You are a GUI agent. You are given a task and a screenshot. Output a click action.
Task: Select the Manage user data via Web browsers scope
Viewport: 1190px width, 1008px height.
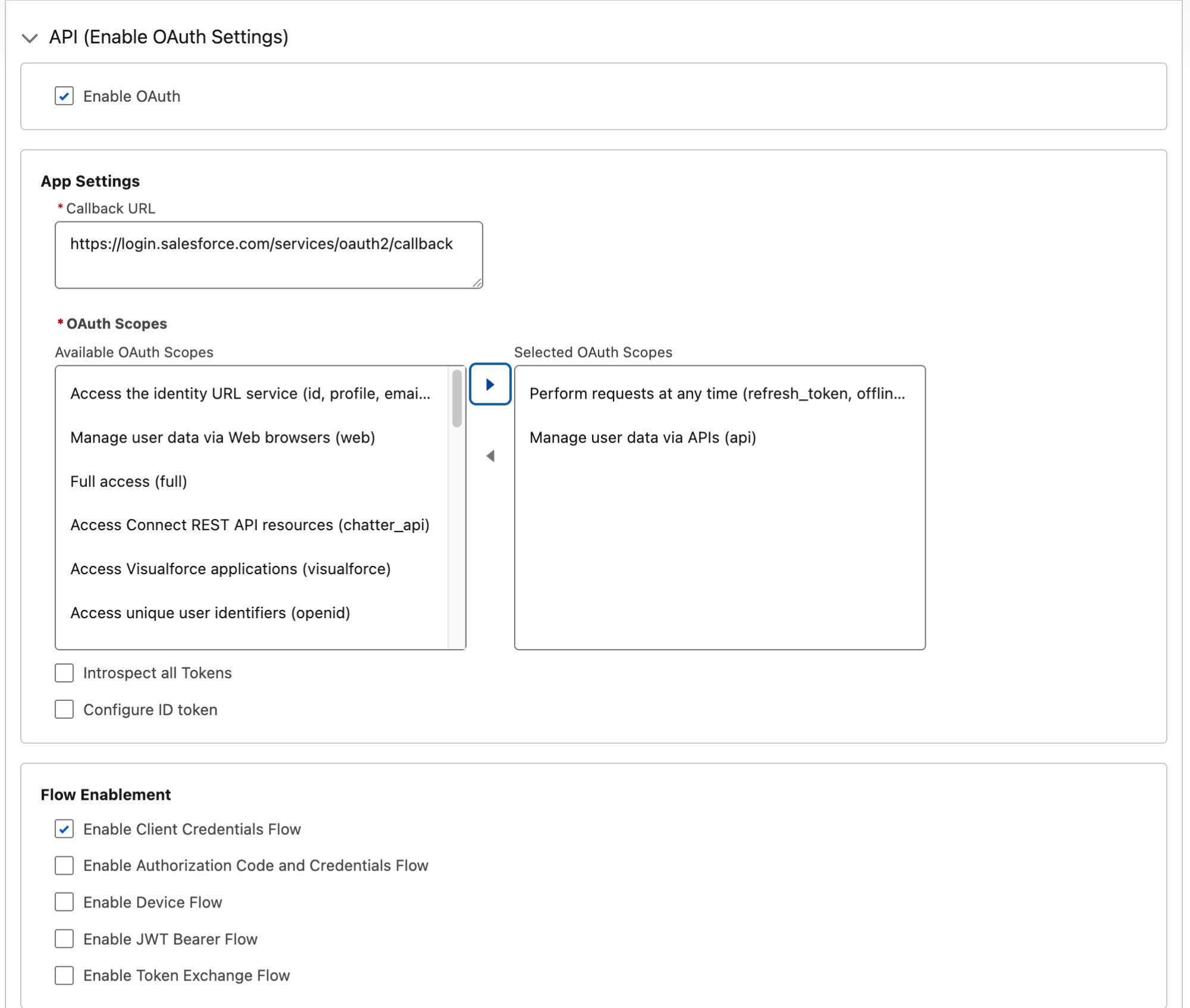click(223, 437)
